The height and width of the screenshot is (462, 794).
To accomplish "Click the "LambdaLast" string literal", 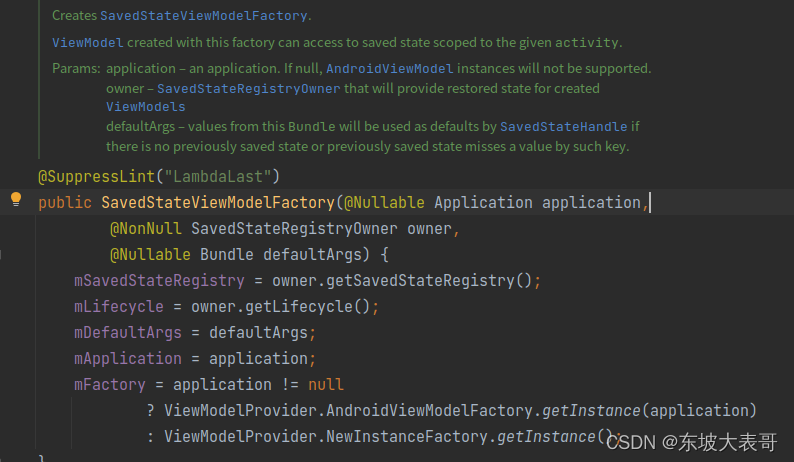I will pos(218,176).
